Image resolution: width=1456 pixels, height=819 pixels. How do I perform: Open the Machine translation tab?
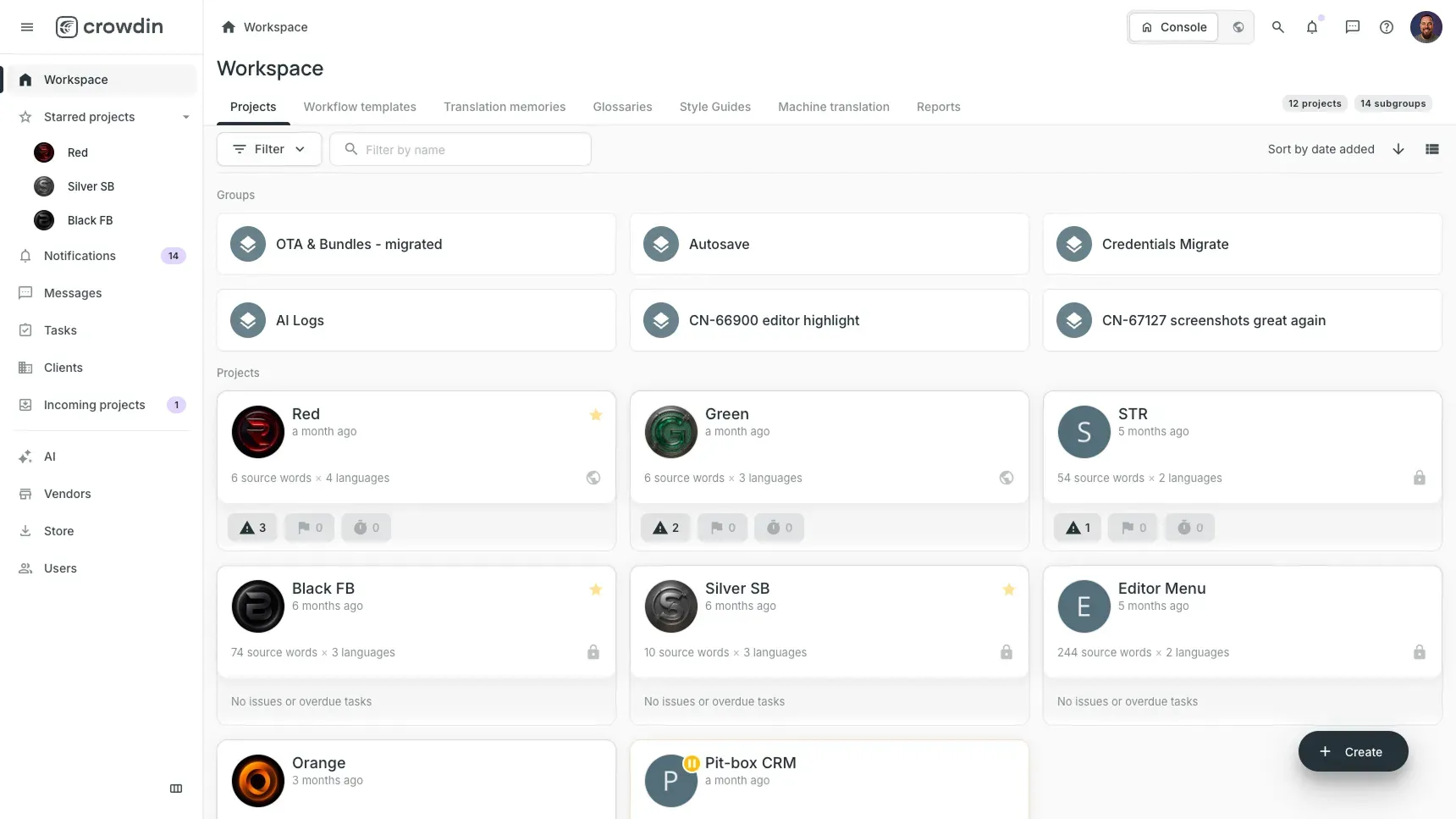[834, 107]
